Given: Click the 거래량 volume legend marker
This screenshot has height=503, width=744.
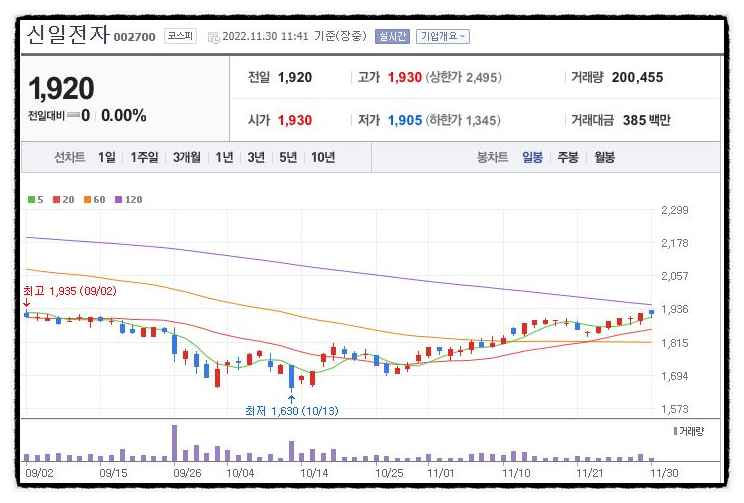Looking at the screenshot, I should [675, 431].
